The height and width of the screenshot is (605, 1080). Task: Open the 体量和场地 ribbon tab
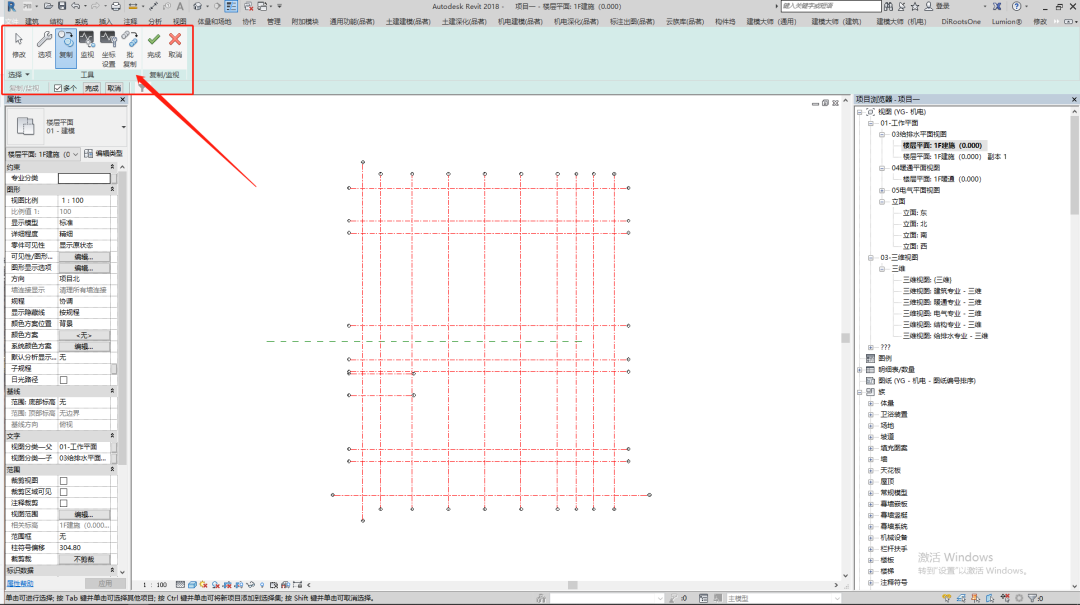(x=214, y=21)
